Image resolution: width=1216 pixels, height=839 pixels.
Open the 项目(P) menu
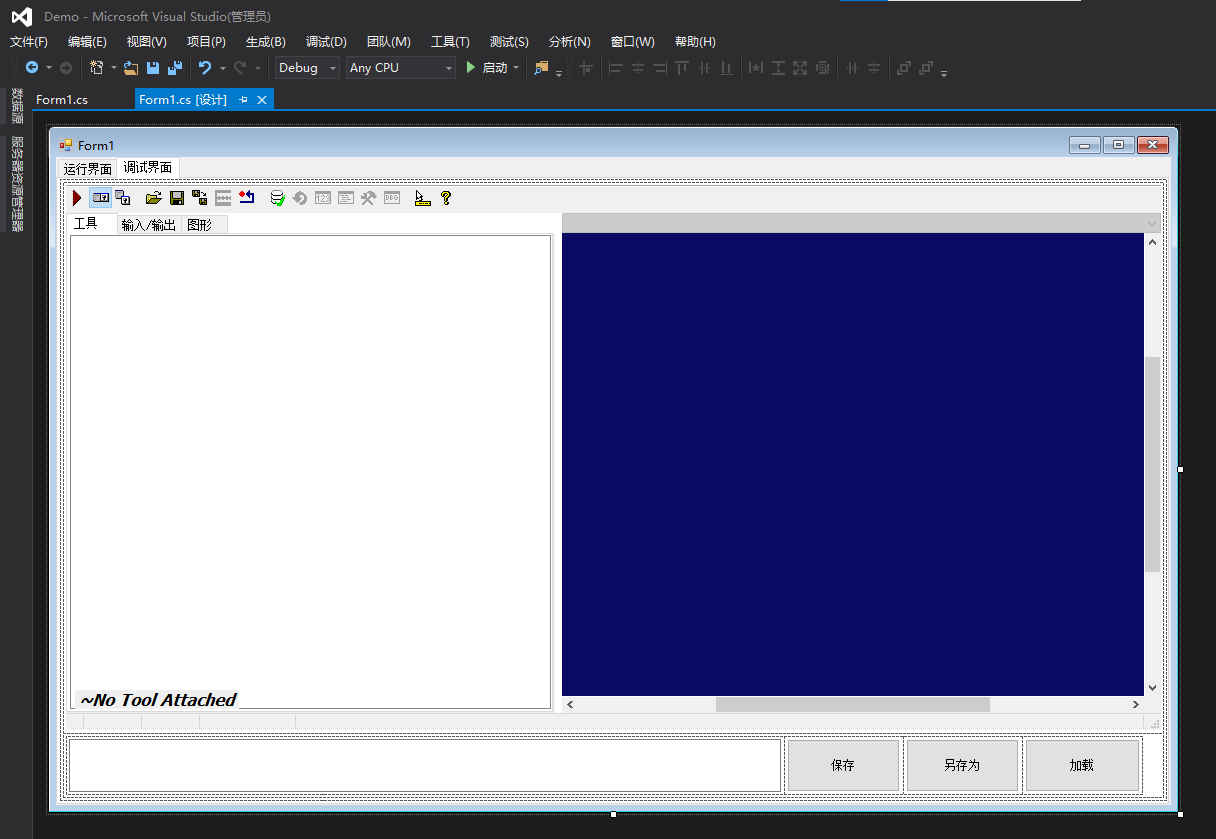(206, 42)
